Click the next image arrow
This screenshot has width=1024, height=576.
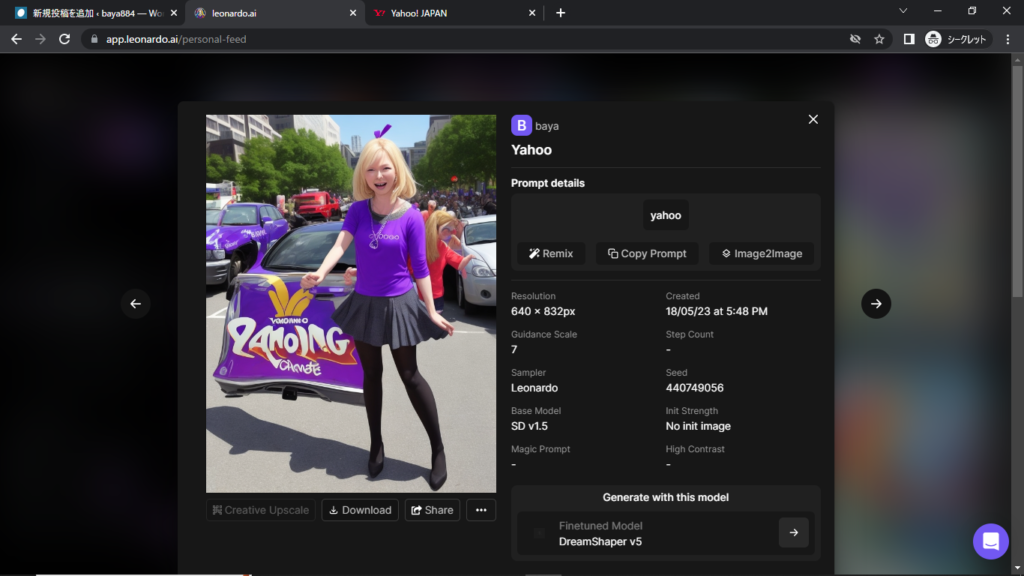[875, 304]
